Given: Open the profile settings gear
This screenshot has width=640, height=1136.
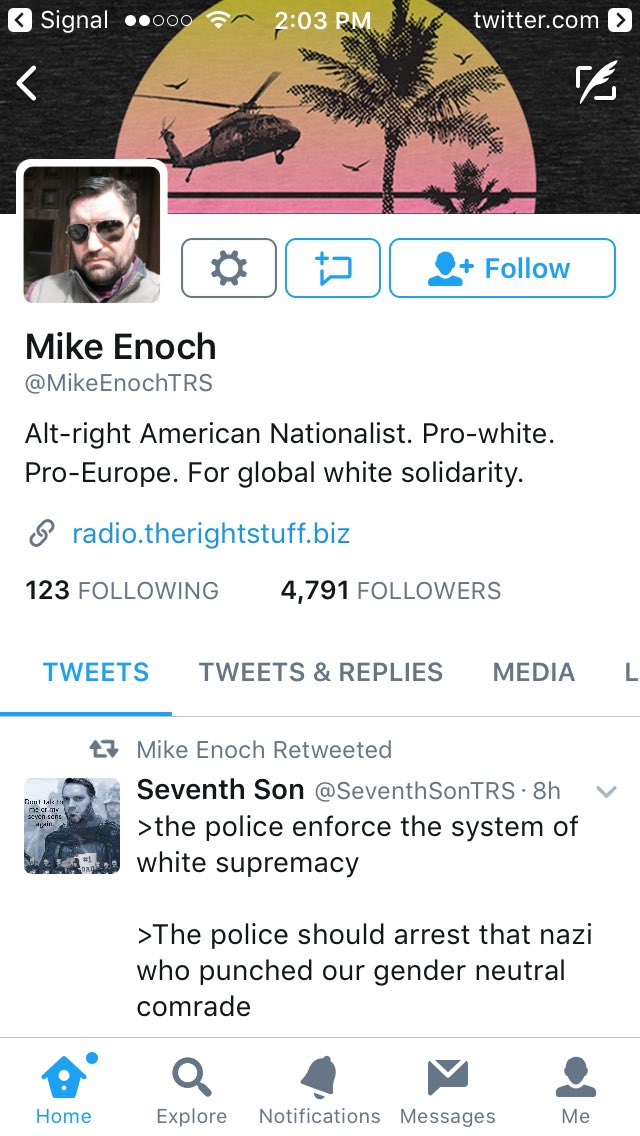Looking at the screenshot, I should tap(229, 268).
